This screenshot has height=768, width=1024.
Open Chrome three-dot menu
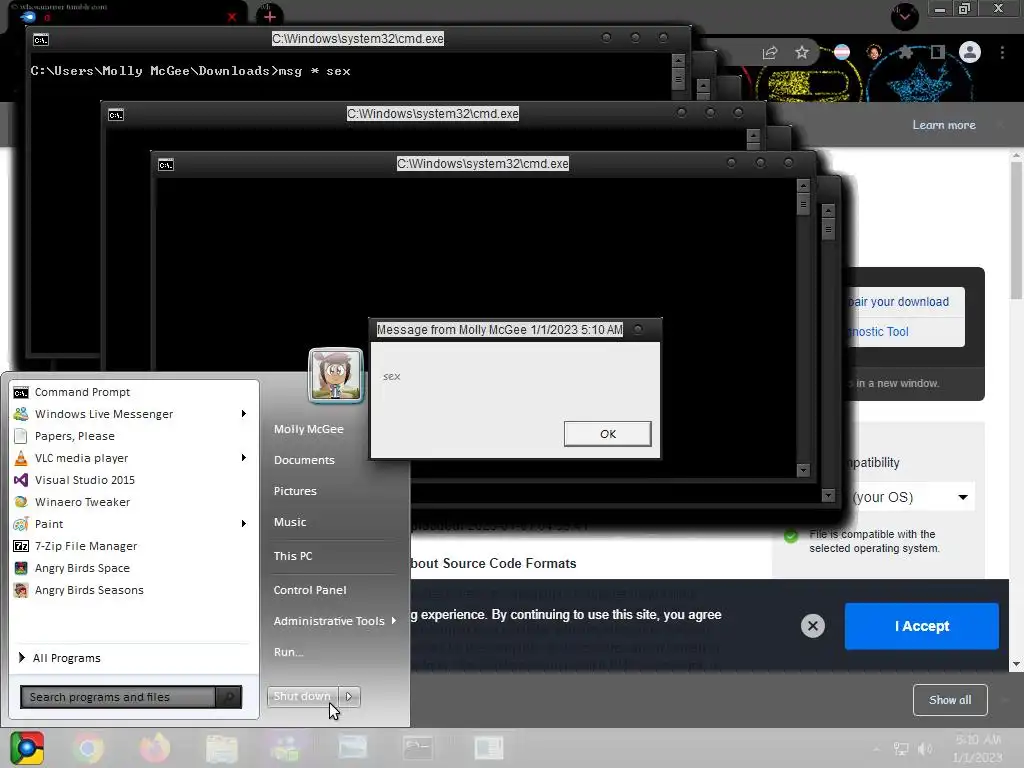pyautogui.click(x=1002, y=52)
